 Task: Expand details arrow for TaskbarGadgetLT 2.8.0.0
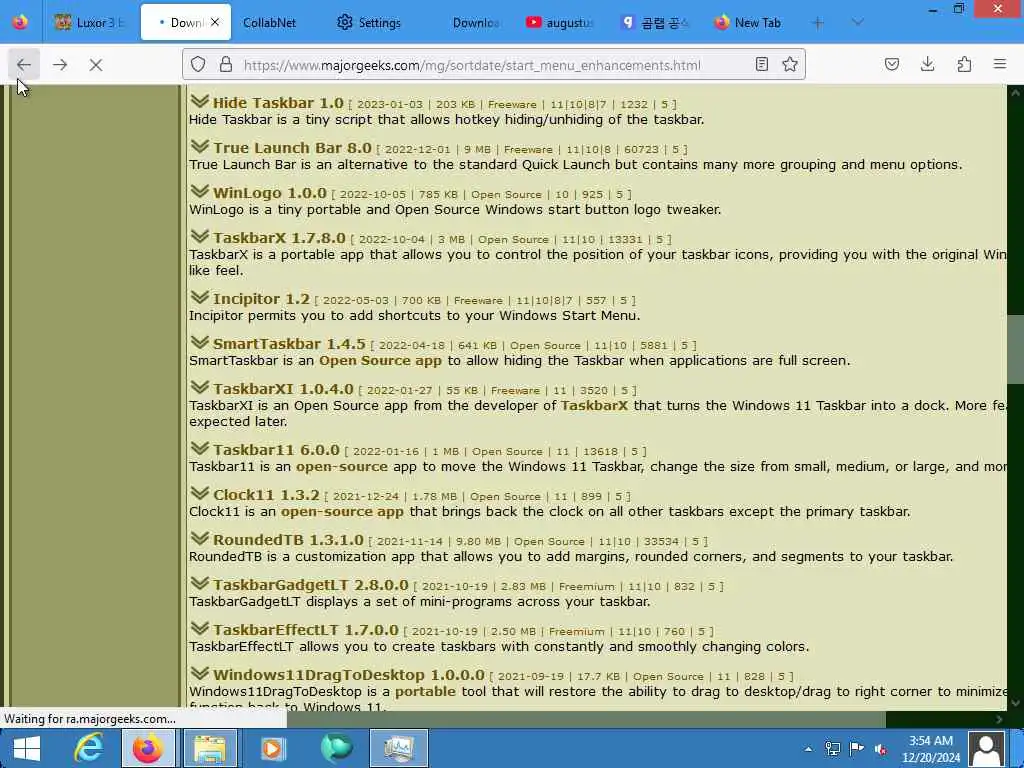click(199, 583)
